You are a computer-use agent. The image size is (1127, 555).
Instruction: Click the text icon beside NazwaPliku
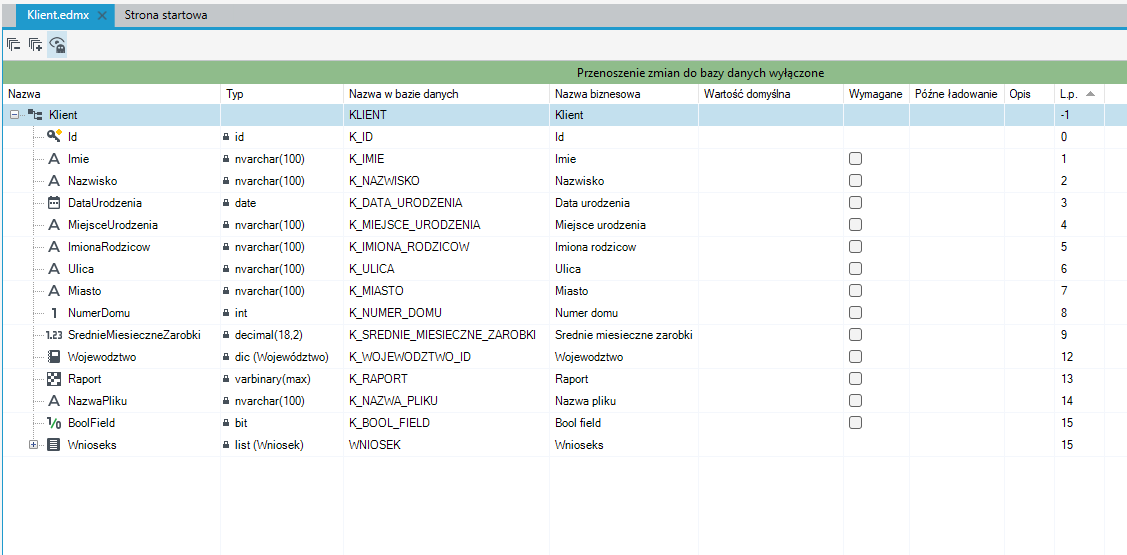[x=54, y=400]
